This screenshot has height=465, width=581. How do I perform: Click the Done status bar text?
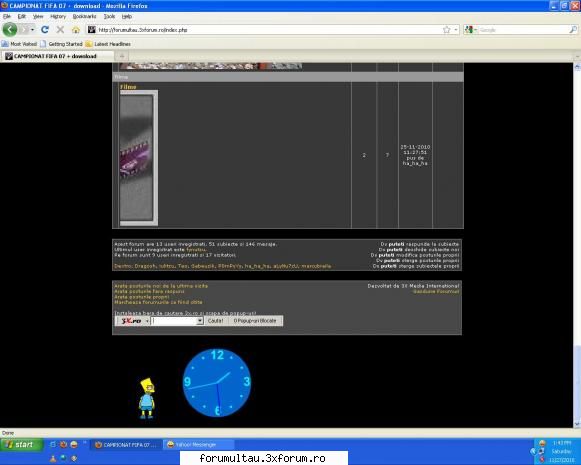pos(8,432)
